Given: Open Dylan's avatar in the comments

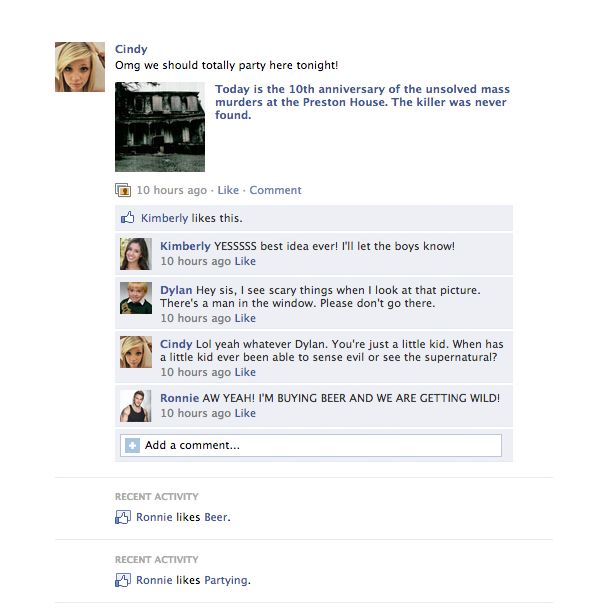Looking at the screenshot, I should pyautogui.click(x=136, y=298).
